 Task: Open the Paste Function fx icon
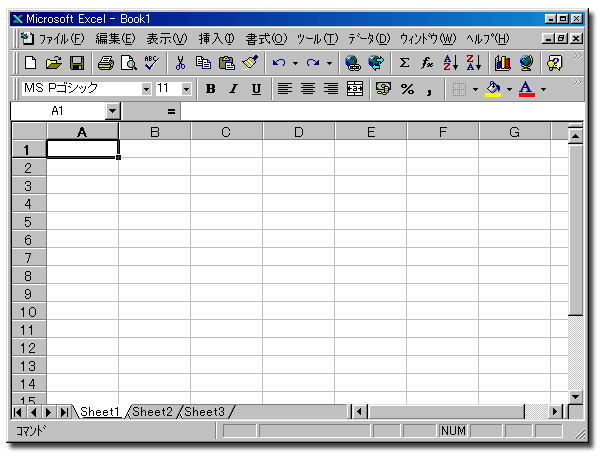(427, 63)
